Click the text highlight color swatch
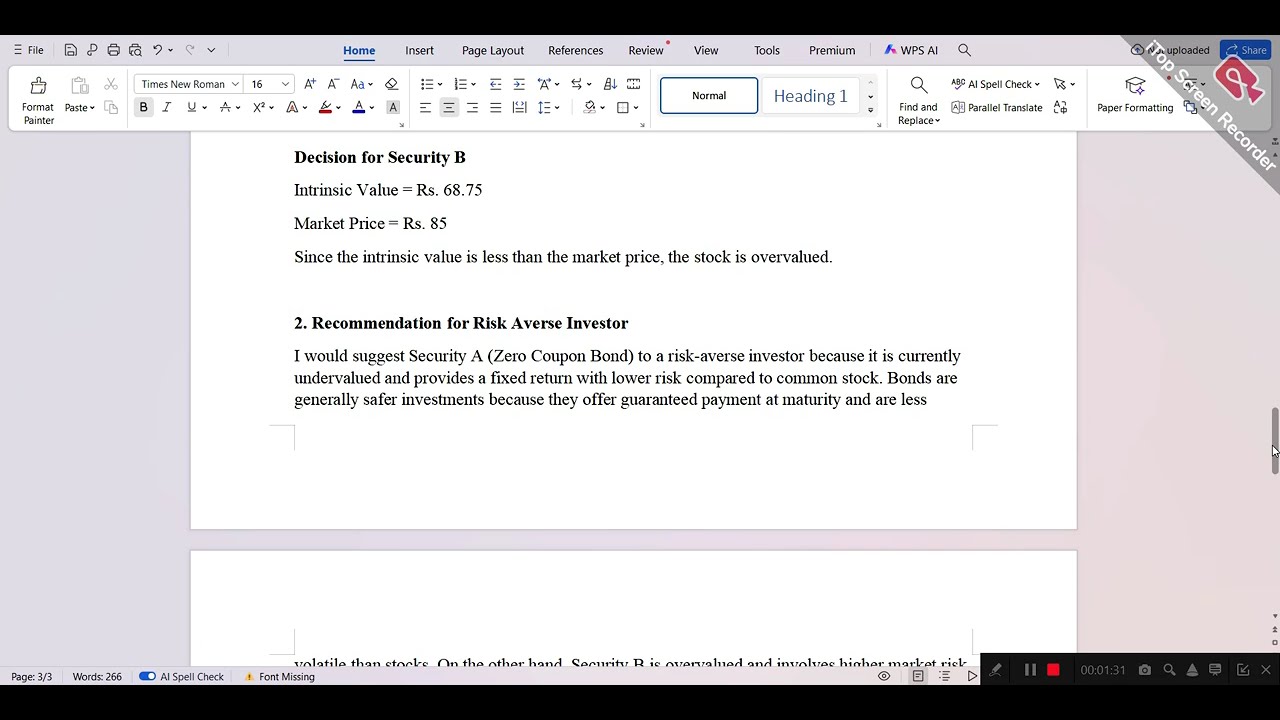This screenshot has height=720, width=1280. (x=325, y=108)
